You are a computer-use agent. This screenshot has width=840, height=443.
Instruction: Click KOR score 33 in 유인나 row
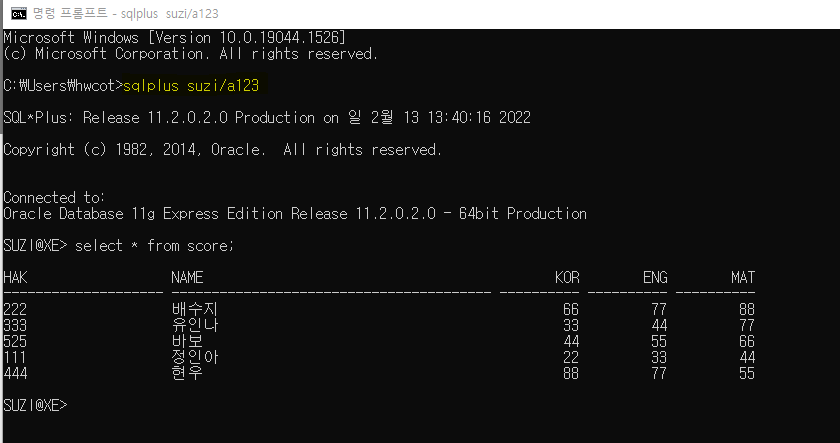coord(571,325)
